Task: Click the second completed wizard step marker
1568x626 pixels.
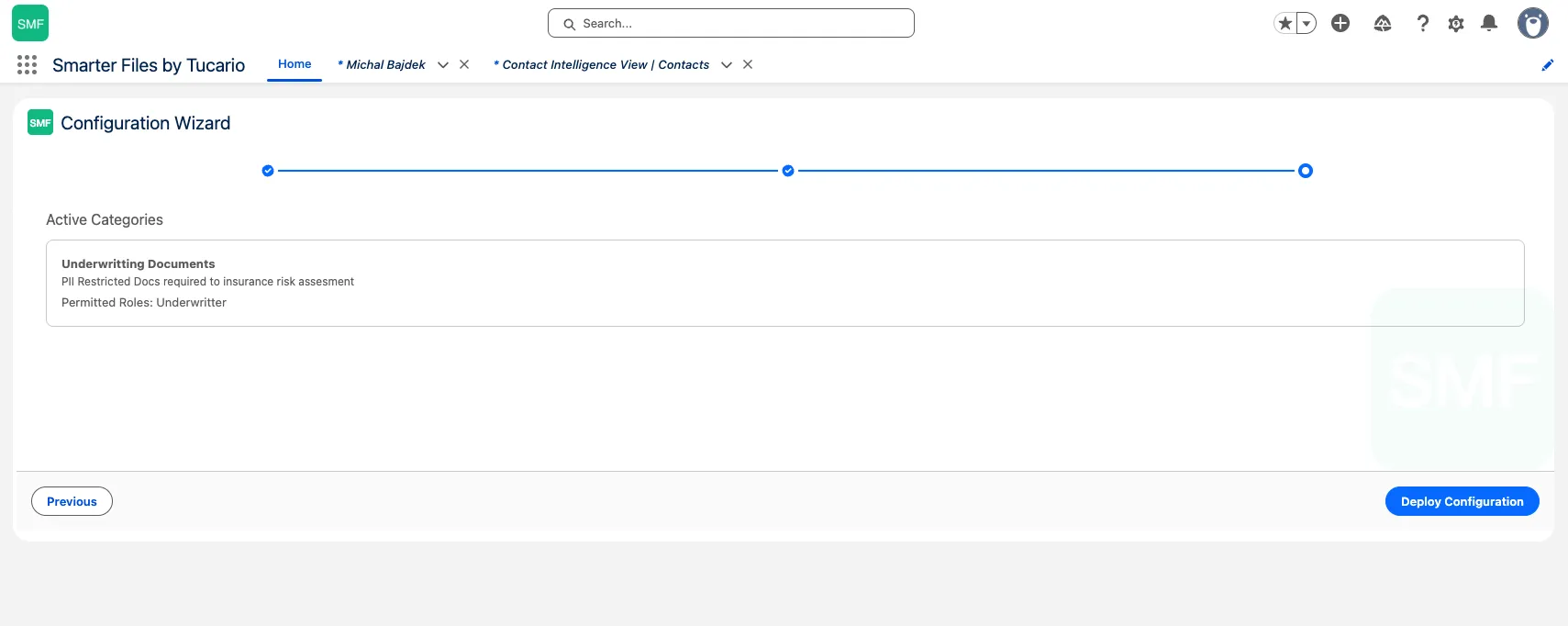Action: (x=788, y=171)
